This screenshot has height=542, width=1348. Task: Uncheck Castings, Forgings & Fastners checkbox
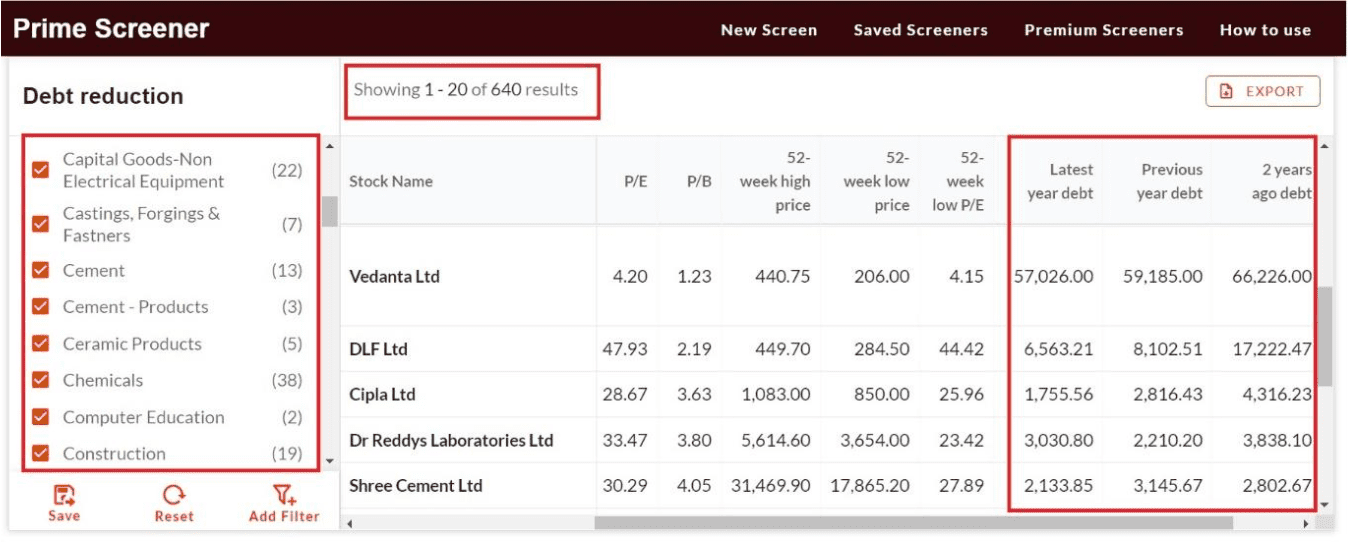coord(41,225)
